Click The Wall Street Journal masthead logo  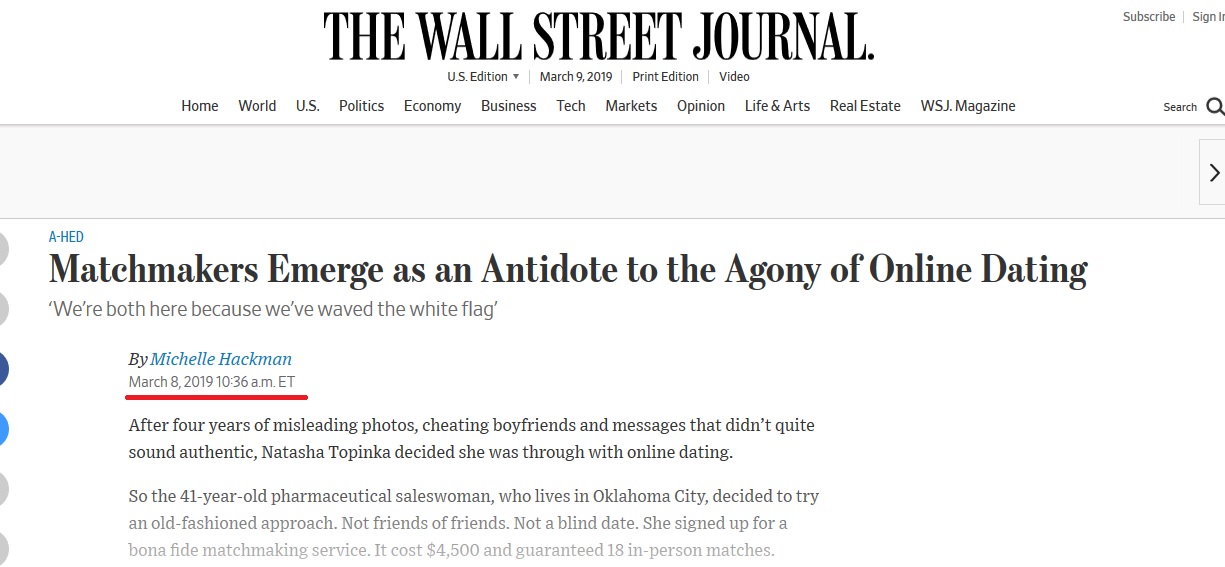pos(598,38)
